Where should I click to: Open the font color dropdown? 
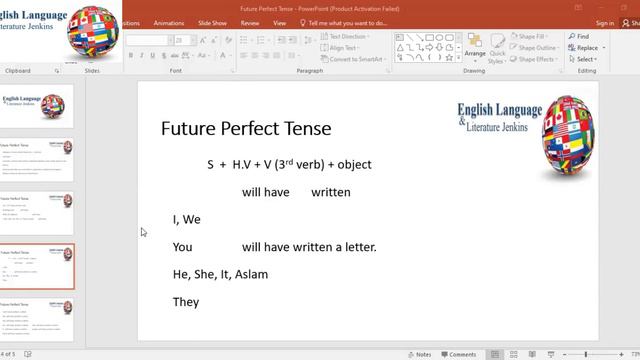[x=231, y=56]
